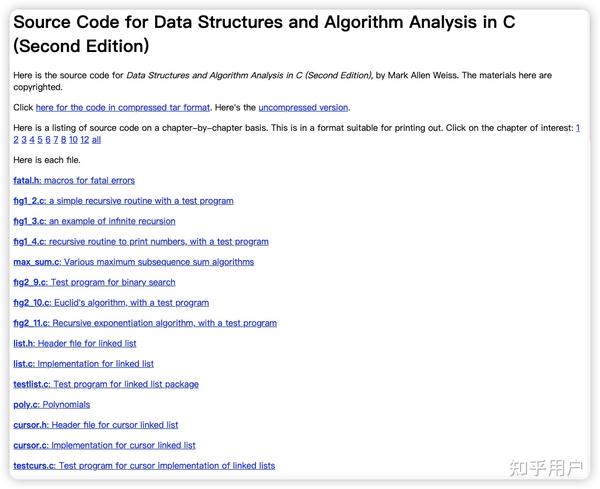Image resolution: width=600 pixels, height=489 pixels.
Task: Open fig1_3.c infinite recursion example
Action: click(94, 221)
